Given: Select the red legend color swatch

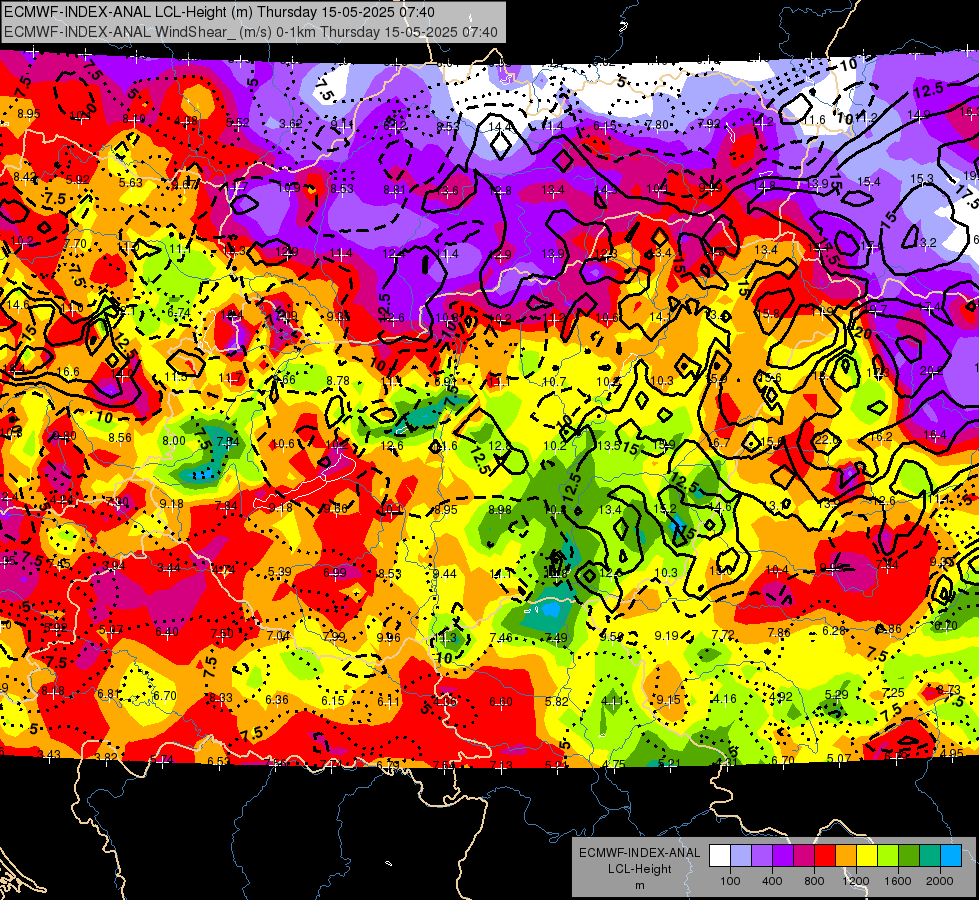Looking at the screenshot, I should (x=825, y=855).
